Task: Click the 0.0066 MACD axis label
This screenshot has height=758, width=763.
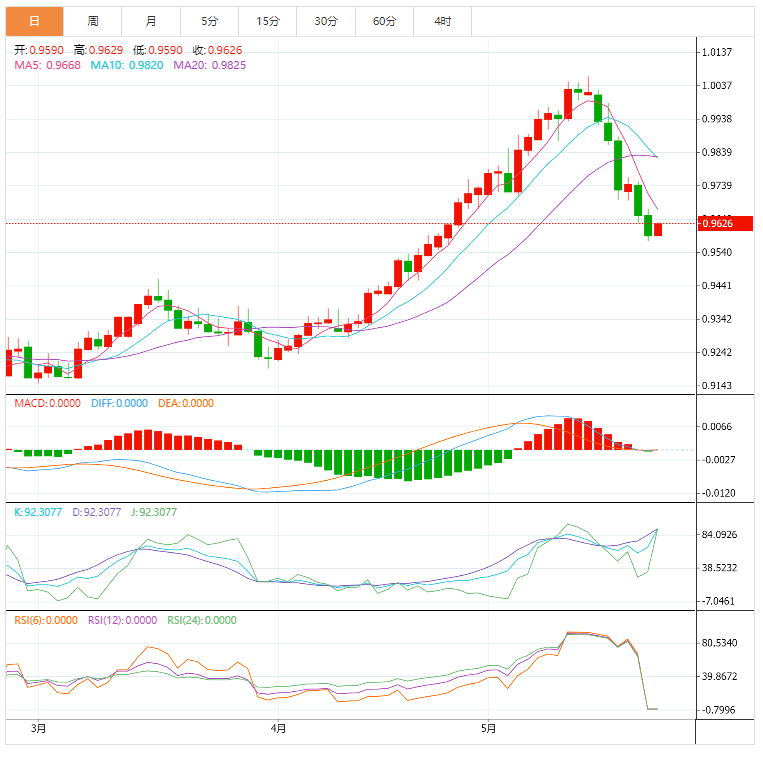Action: (717, 427)
